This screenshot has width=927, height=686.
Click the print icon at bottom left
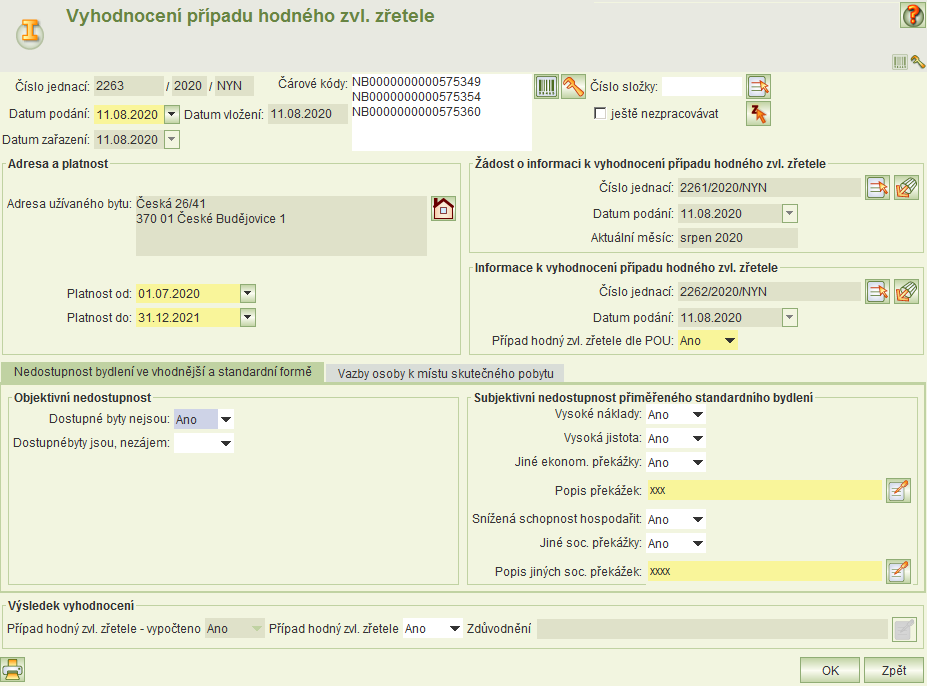tap(13, 669)
